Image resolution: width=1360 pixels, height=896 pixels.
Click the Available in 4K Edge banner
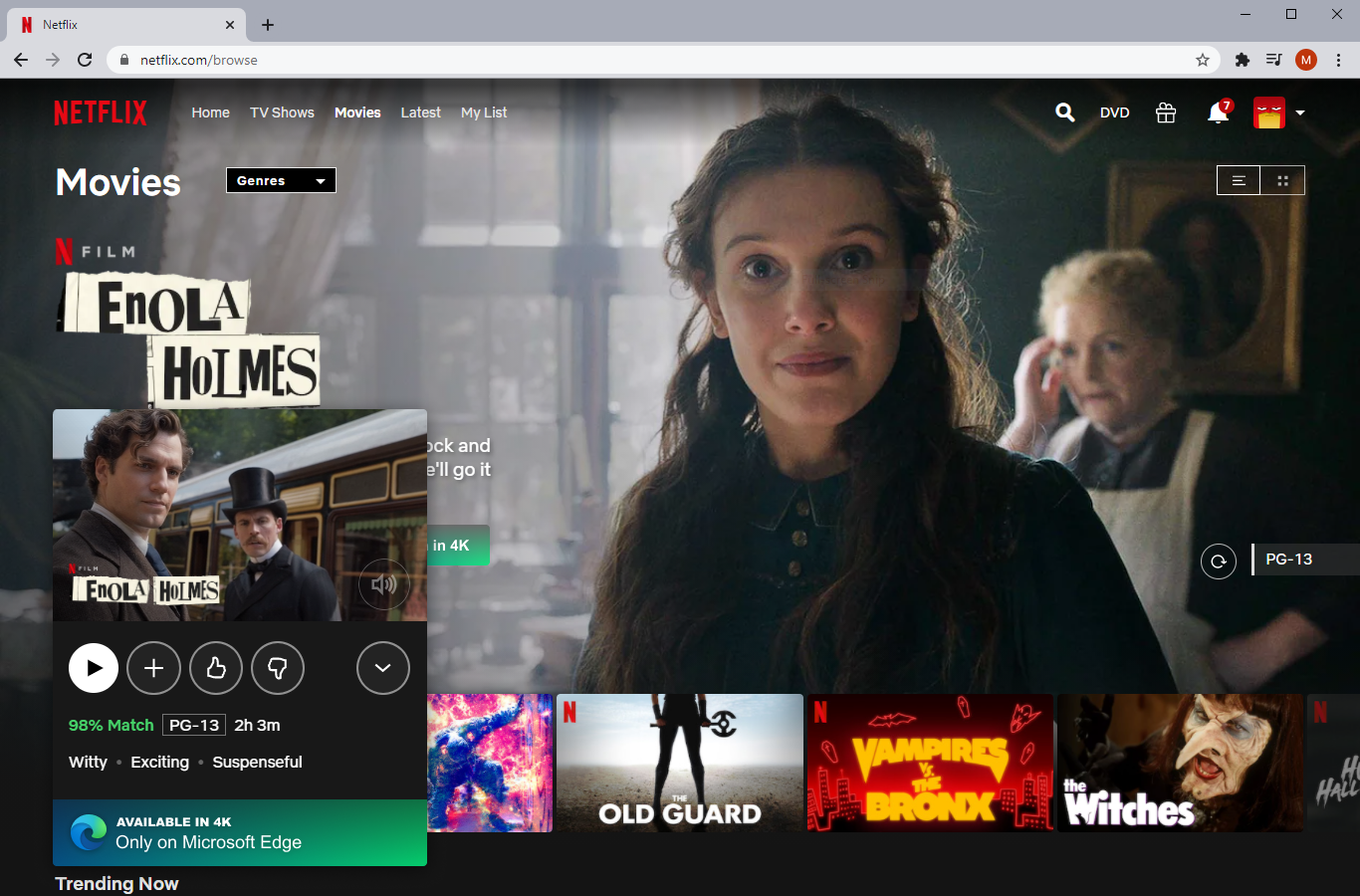coord(240,832)
